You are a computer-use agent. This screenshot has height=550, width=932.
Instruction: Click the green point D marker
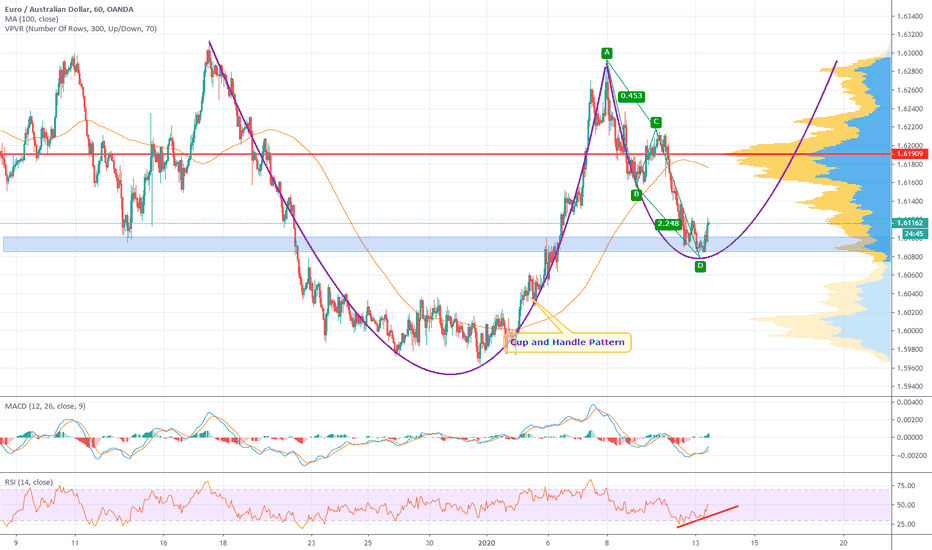coord(700,266)
